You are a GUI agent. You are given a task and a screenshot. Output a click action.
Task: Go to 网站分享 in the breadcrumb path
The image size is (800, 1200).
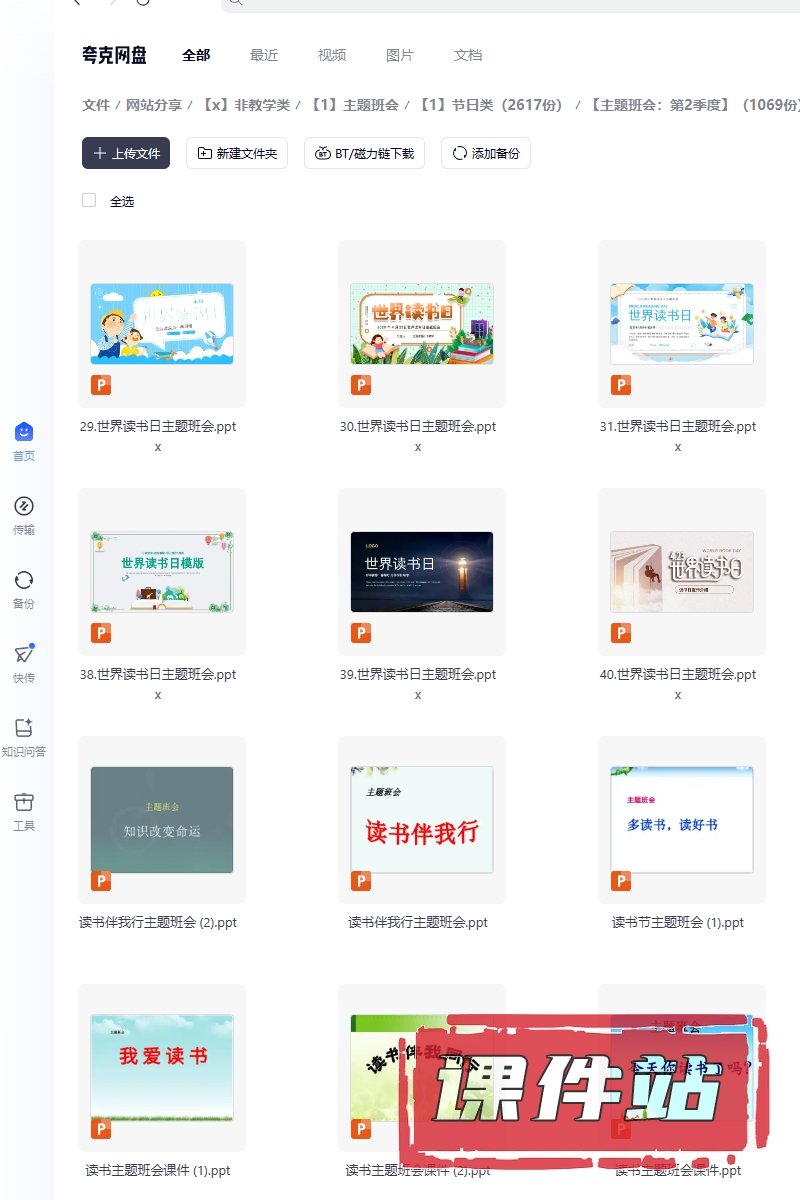pos(154,105)
